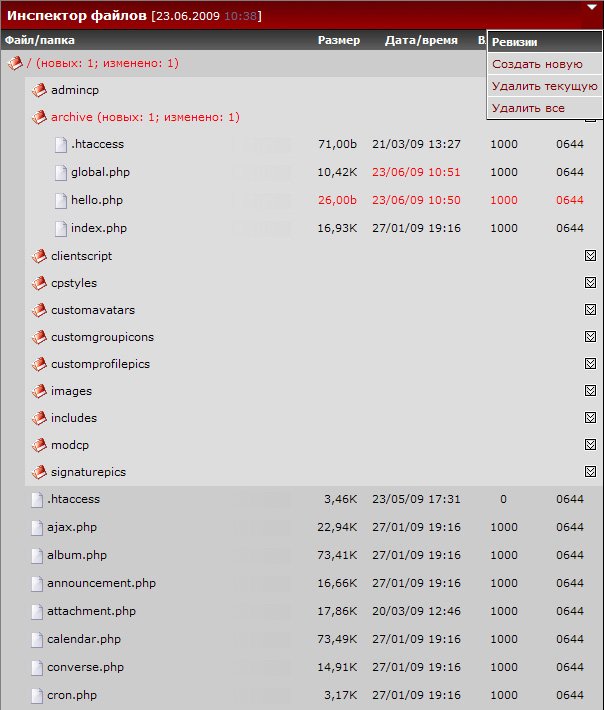Image resolution: width=604 pixels, height=710 pixels.
Task: Toggle the checkbox on the signaturepics row
Action: [590, 471]
